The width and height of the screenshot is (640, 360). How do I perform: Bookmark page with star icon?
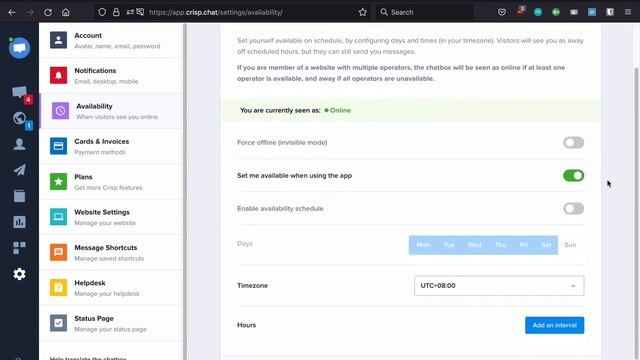[x=362, y=12]
